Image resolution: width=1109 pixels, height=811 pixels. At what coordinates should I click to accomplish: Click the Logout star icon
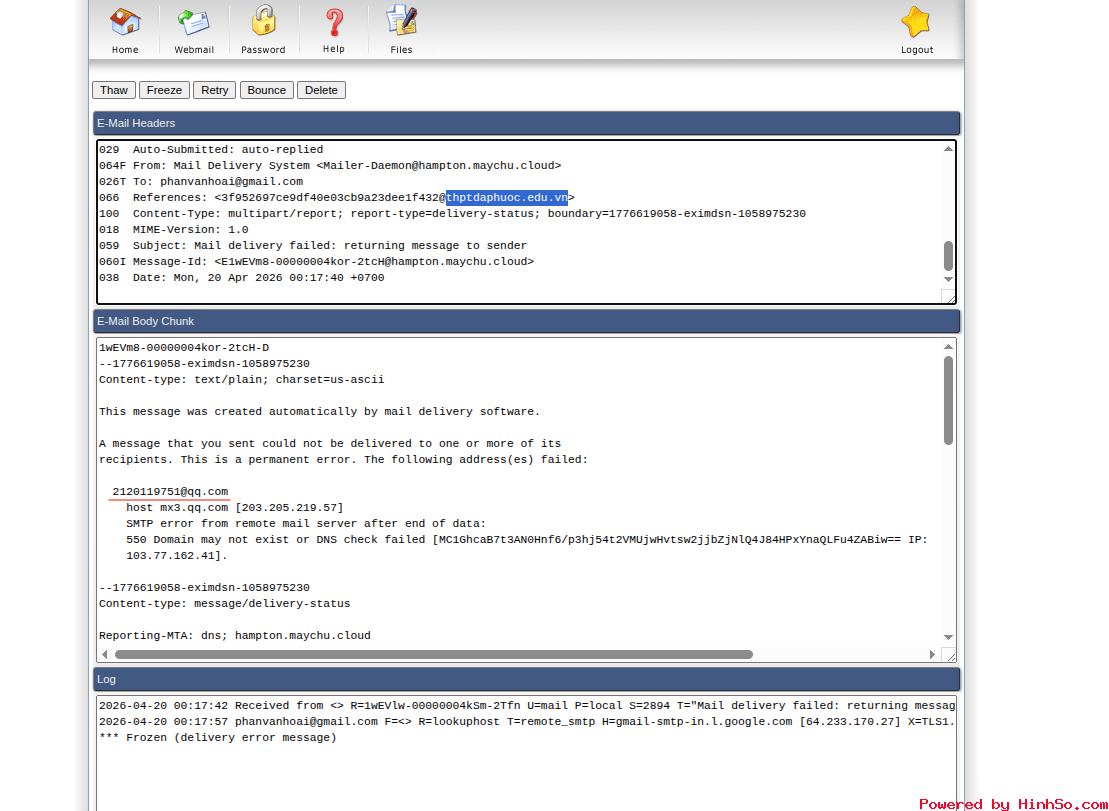click(916, 22)
